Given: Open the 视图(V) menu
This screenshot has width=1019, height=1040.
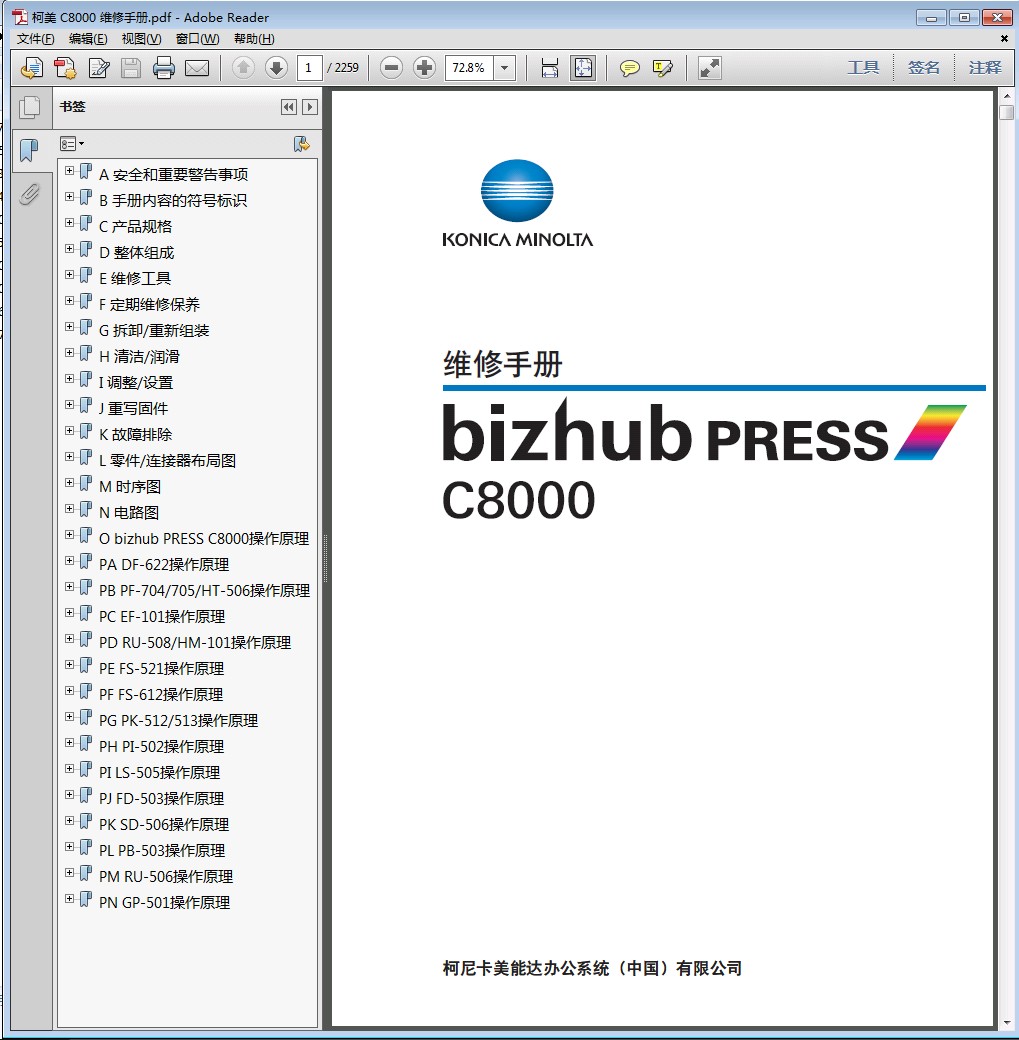Looking at the screenshot, I should tap(141, 39).
